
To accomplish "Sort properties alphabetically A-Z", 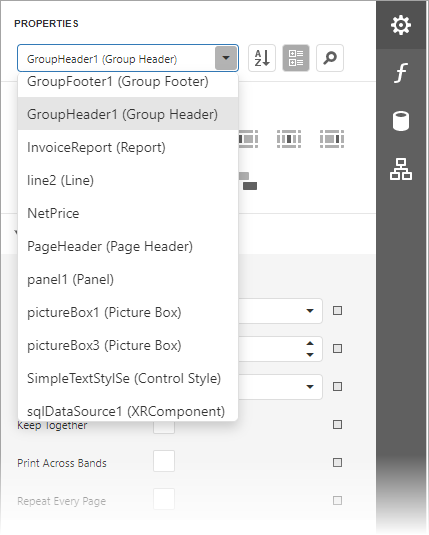I will pyautogui.click(x=262, y=58).
